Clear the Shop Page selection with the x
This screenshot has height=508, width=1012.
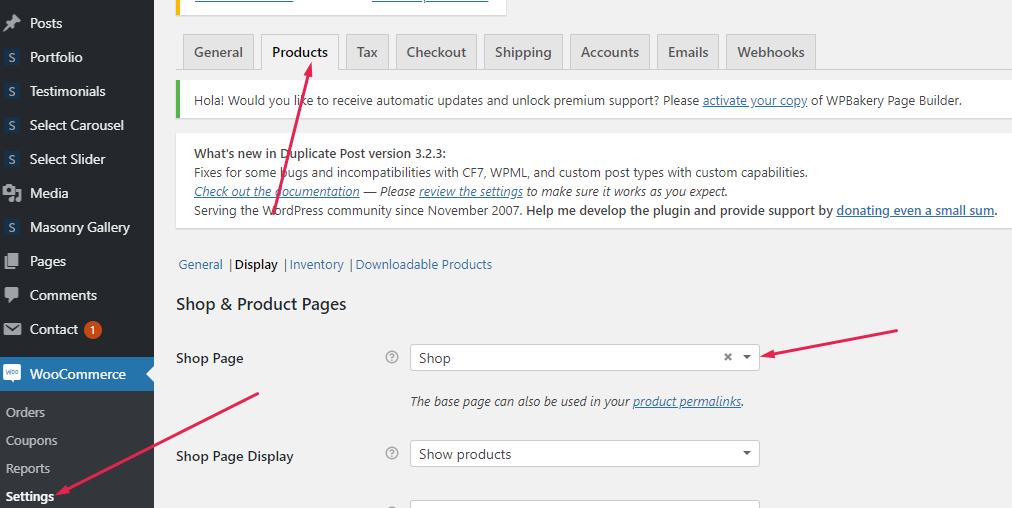[728, 357]
